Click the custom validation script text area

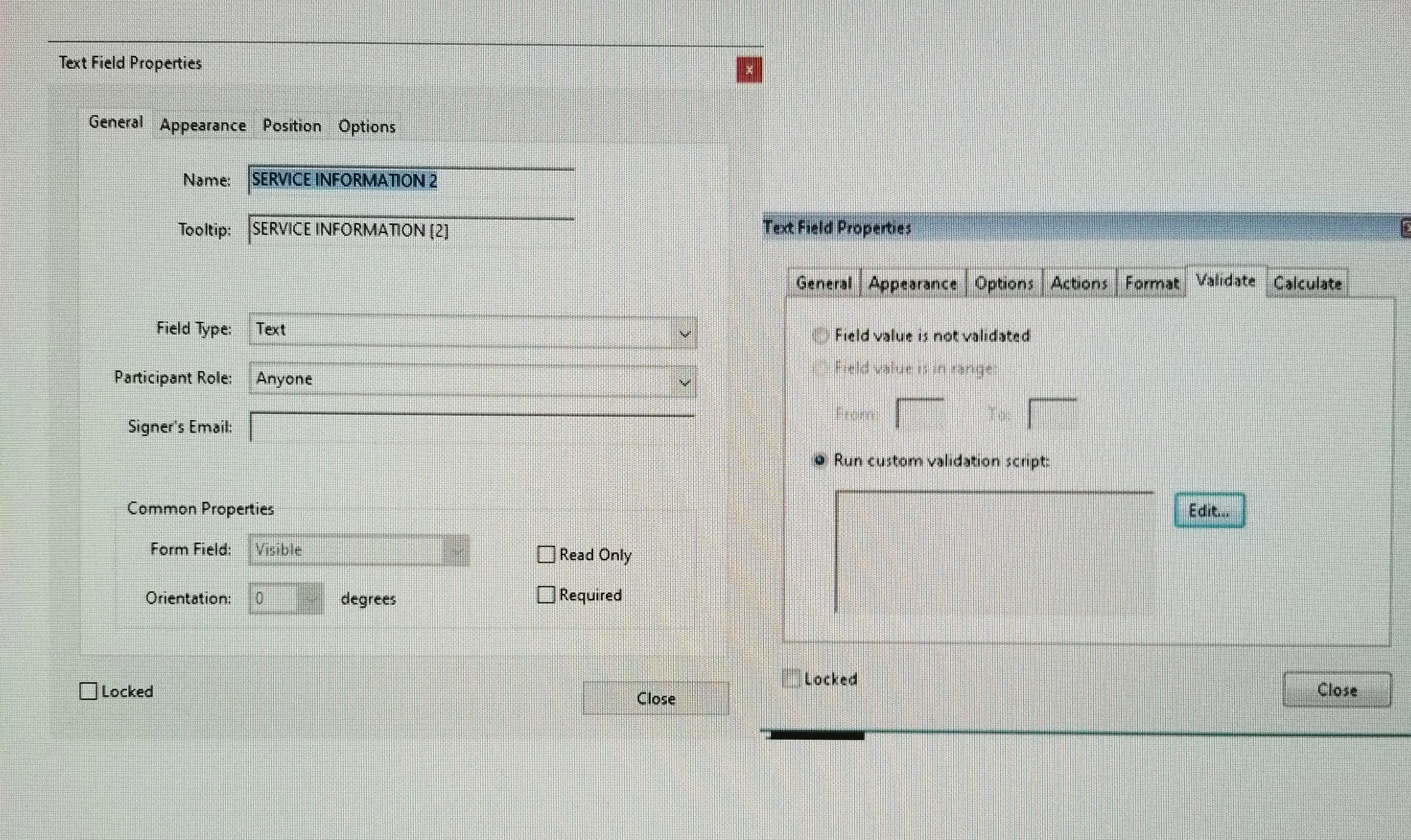pos(994,552)
